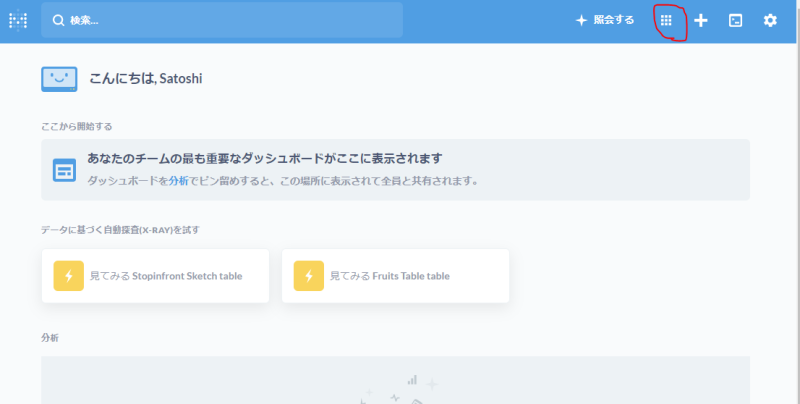Click the sparkle icon beside 照会する
The image size is (800, 404).
tap(581, 20)
